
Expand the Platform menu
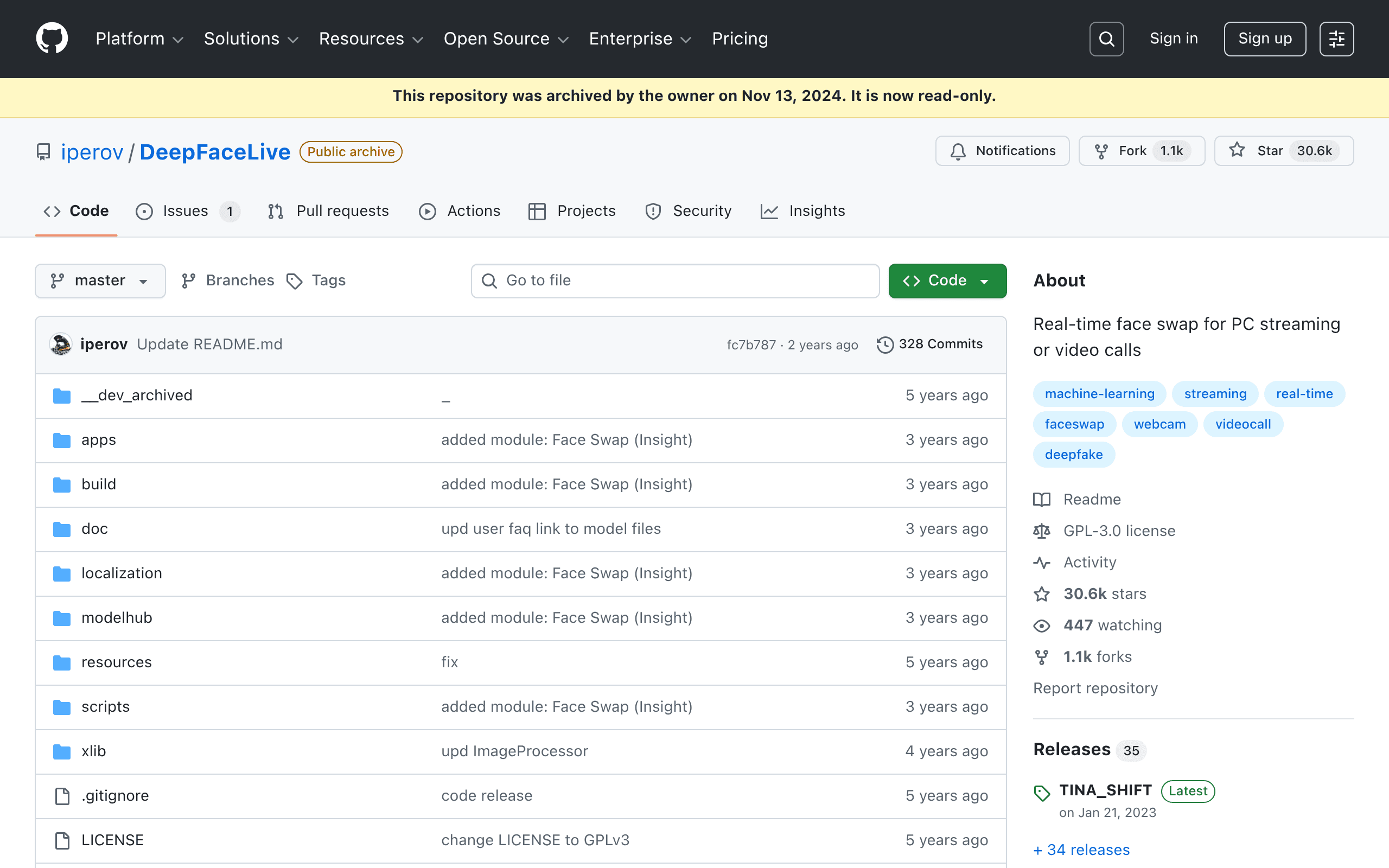click(x=139, y=39)
